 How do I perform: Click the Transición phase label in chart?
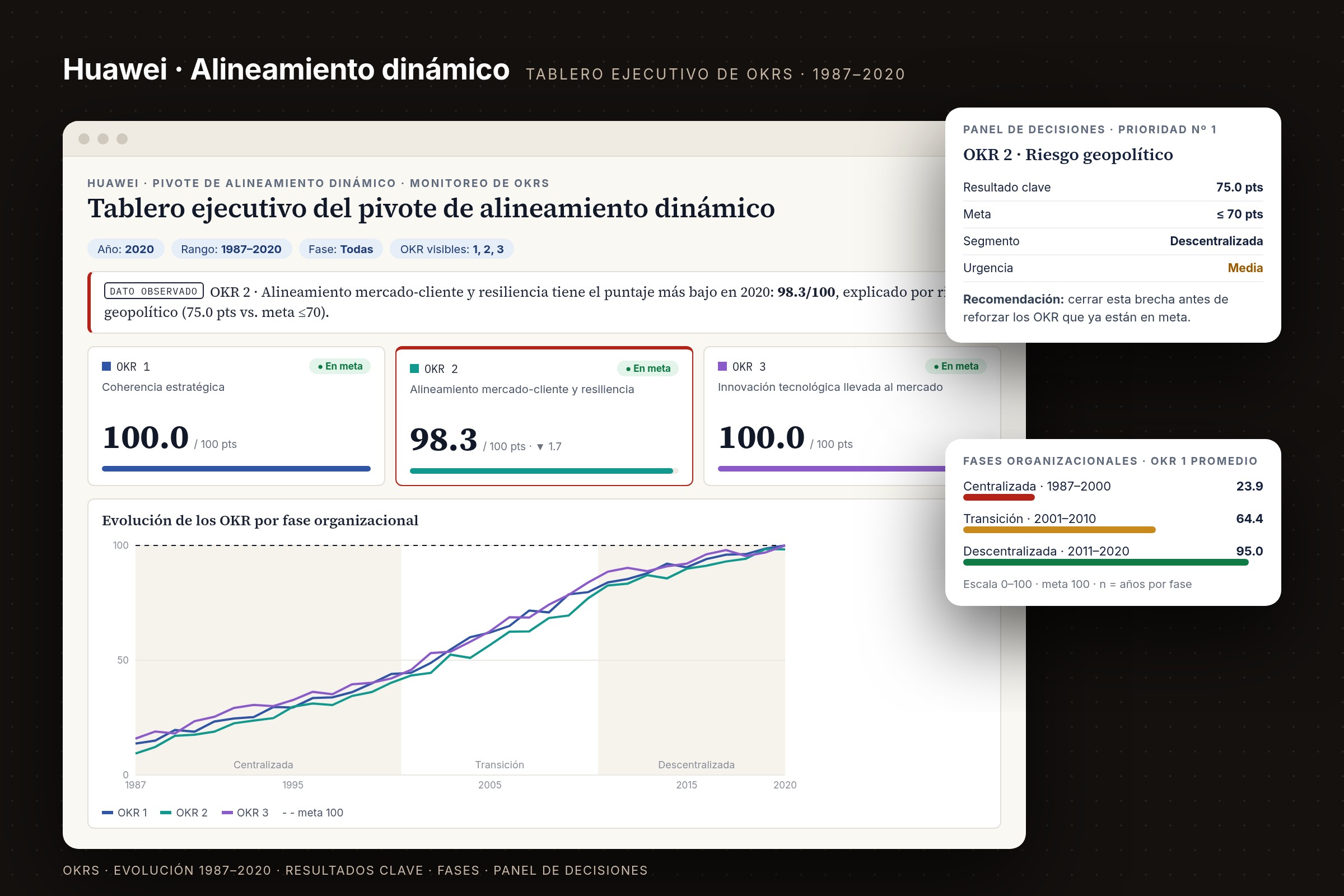click(x=500, y=764)
